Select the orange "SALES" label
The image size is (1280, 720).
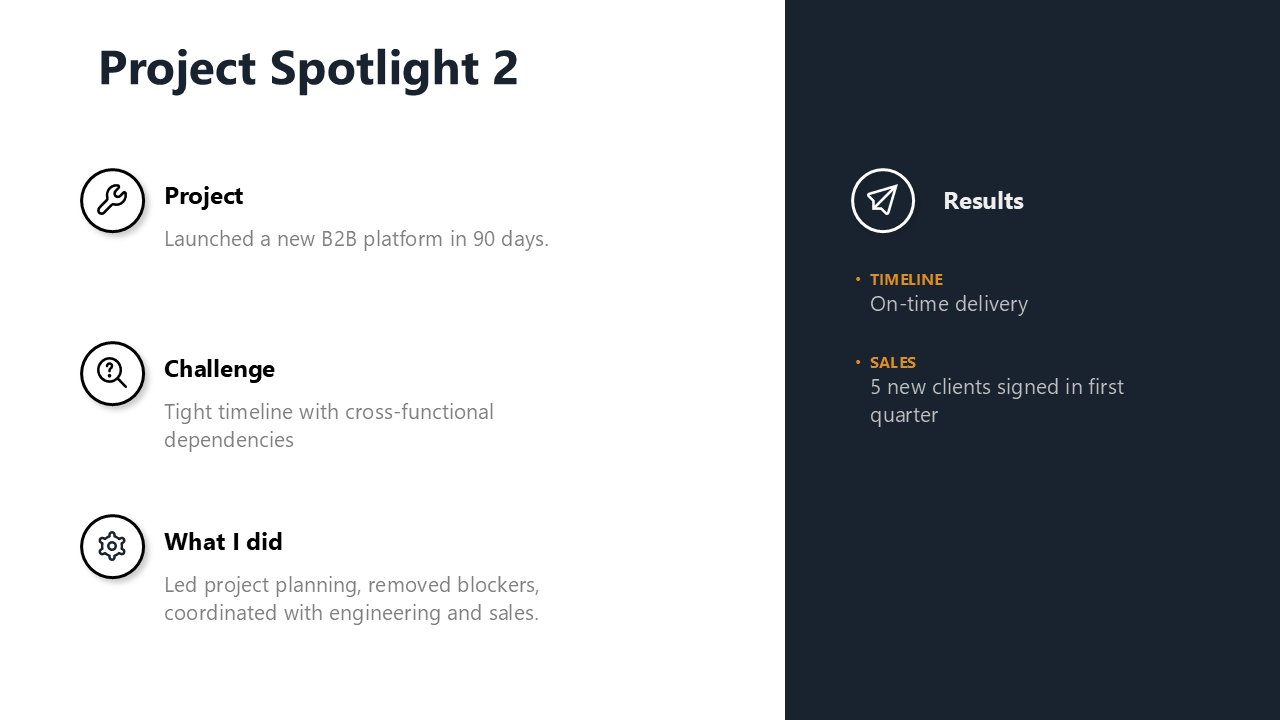893,363
